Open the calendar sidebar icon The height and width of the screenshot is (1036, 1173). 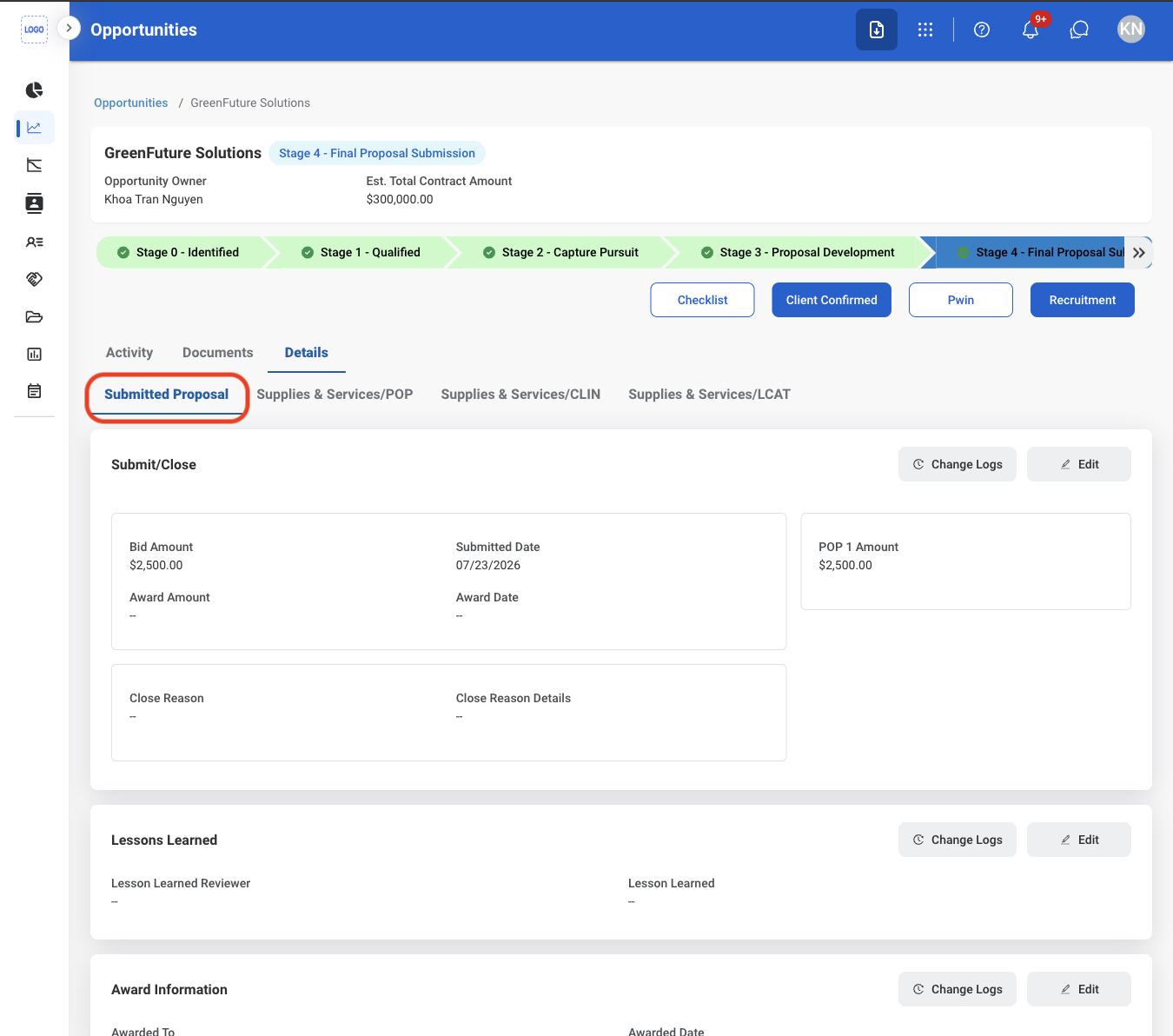[x=35, y=391]
